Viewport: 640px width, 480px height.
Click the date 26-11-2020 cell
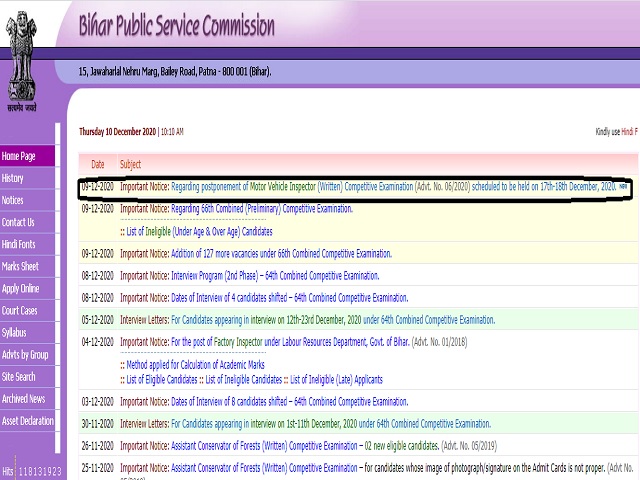pos(98,446)
